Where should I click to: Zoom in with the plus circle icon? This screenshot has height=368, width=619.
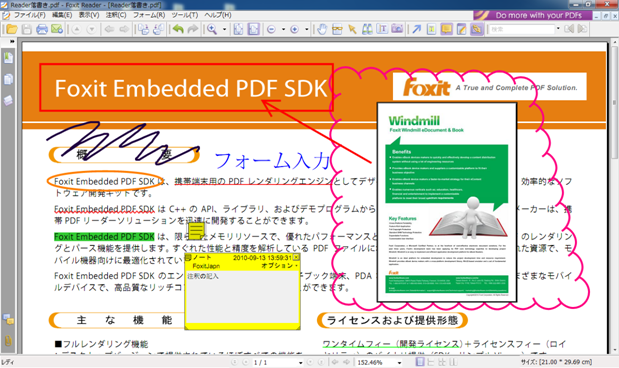(294, 29)
